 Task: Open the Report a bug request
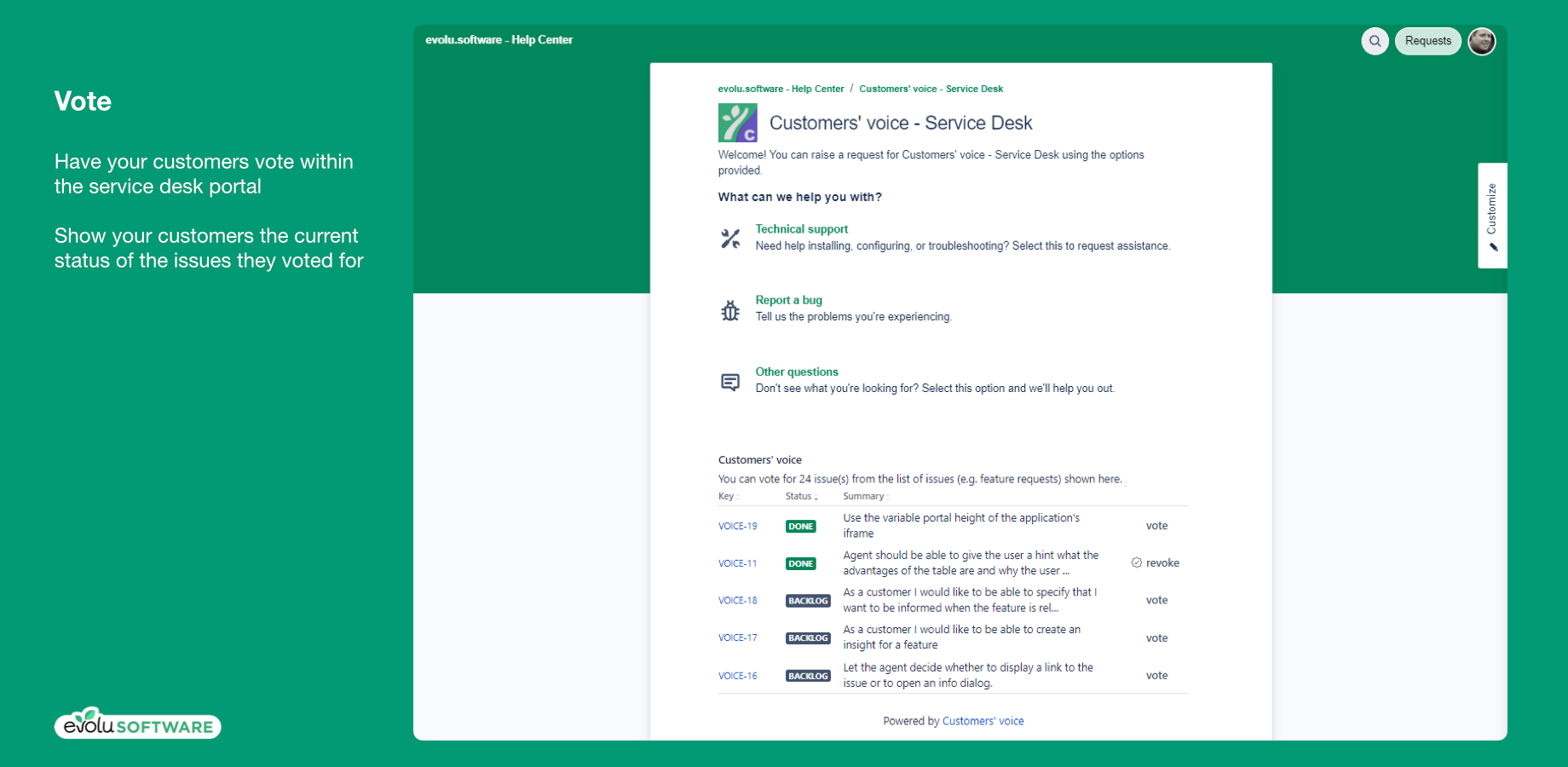788,300
